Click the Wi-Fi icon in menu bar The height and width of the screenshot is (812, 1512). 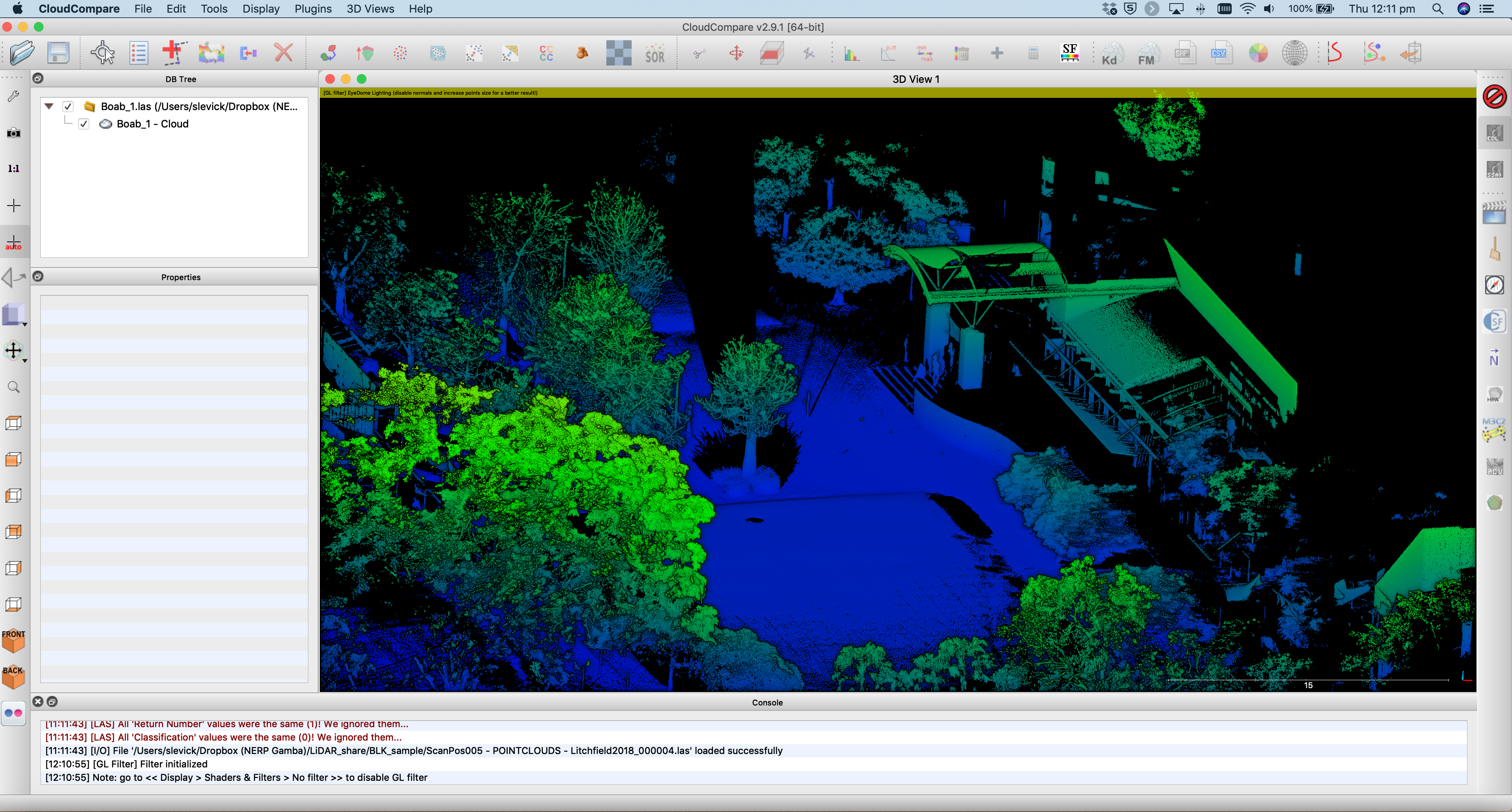pyautogui.click(x=1247, y=9)
